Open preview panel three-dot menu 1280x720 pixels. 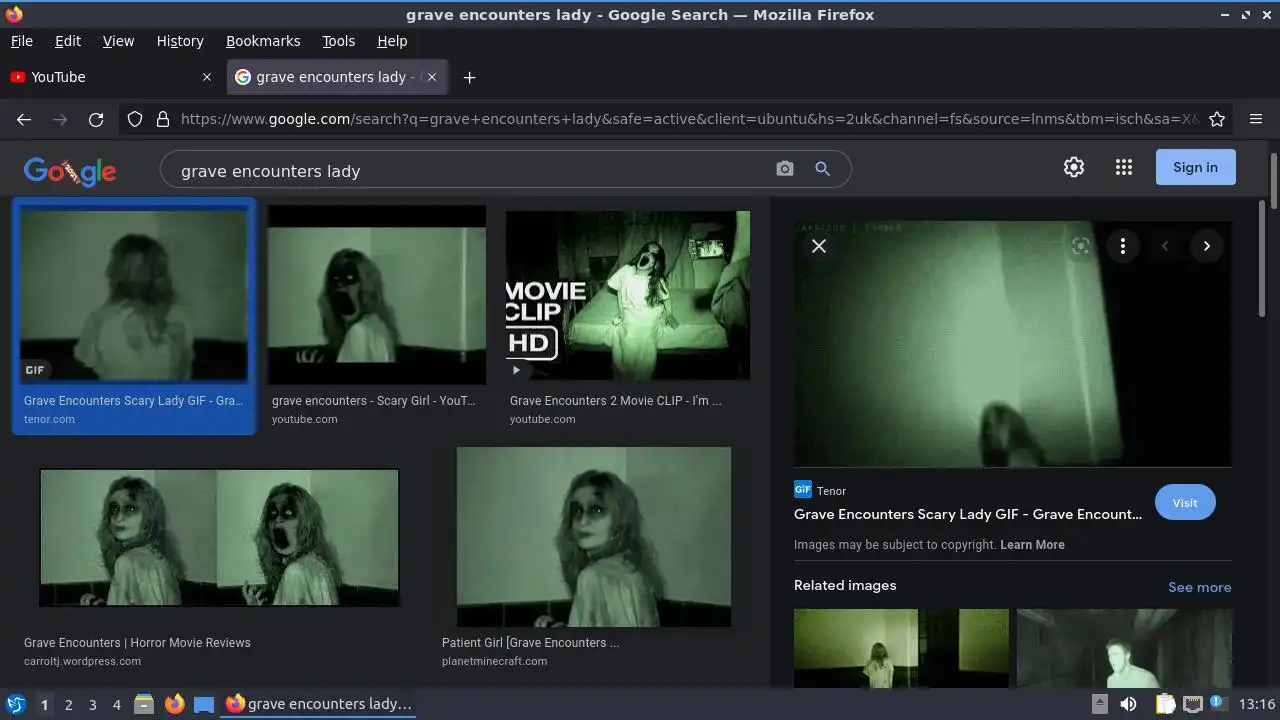pos(1123,246)
